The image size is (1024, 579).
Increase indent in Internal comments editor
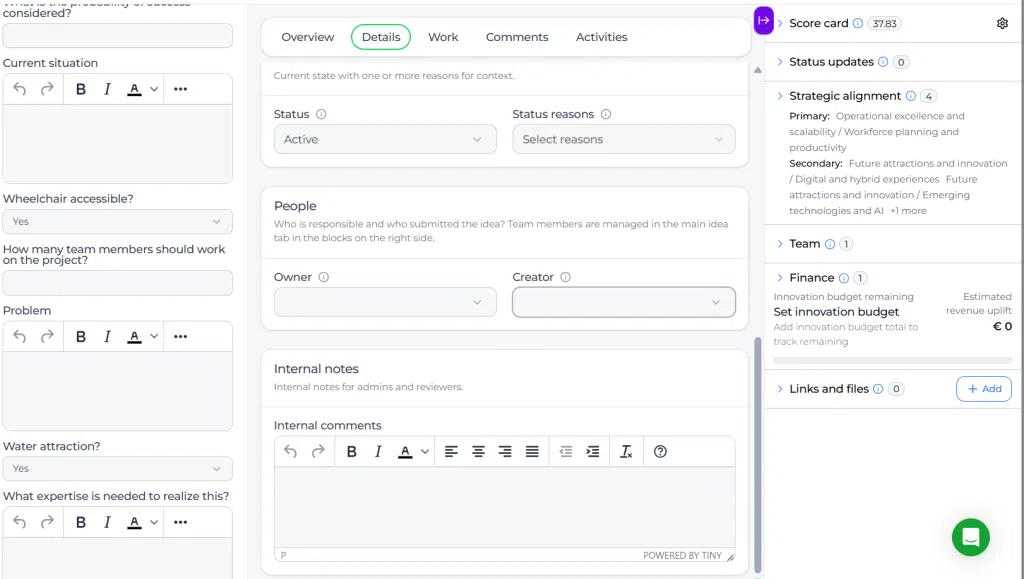click(593, 452)
